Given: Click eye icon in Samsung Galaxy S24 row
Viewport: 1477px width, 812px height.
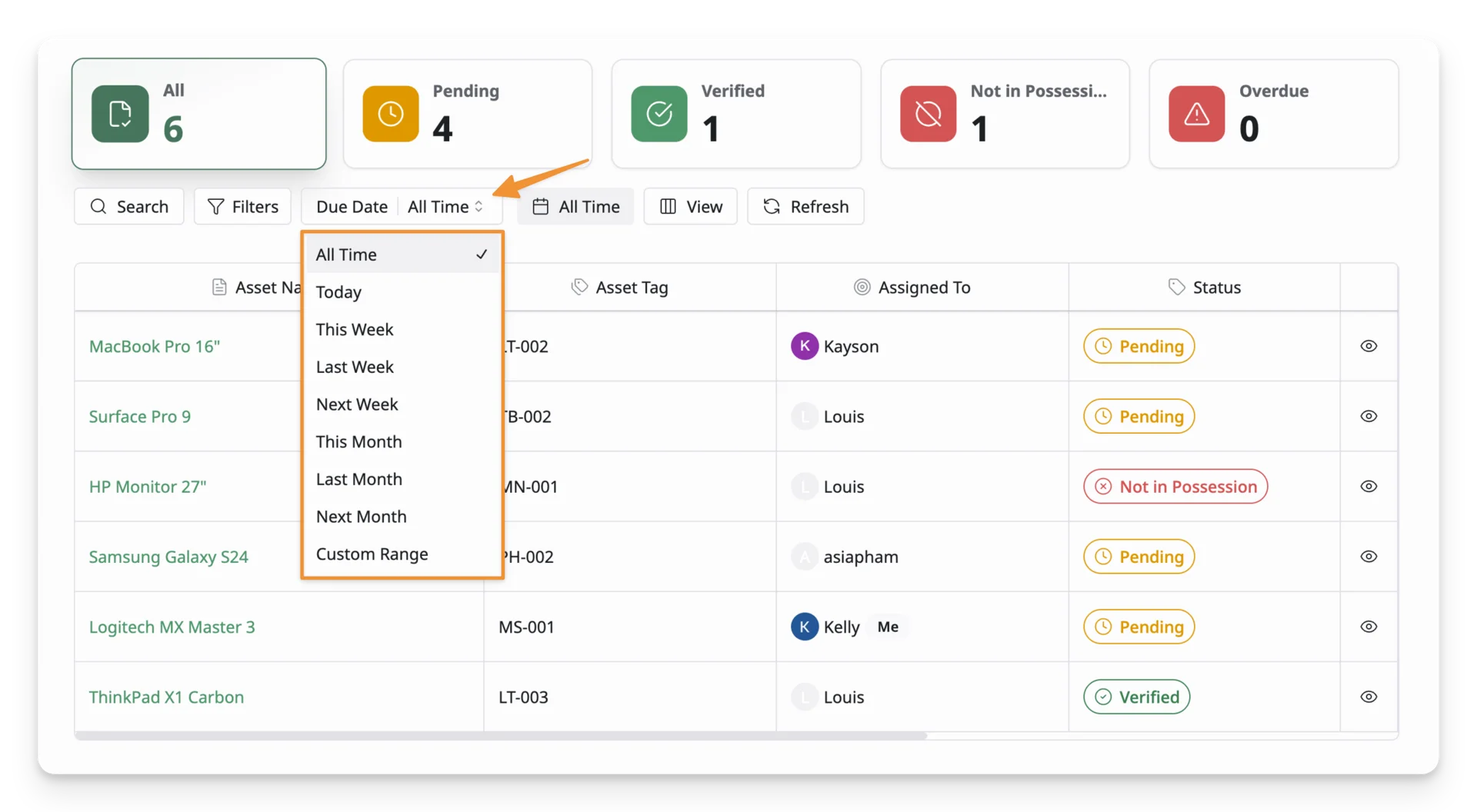Looking at the screenshot, I should pos(1369,557).
